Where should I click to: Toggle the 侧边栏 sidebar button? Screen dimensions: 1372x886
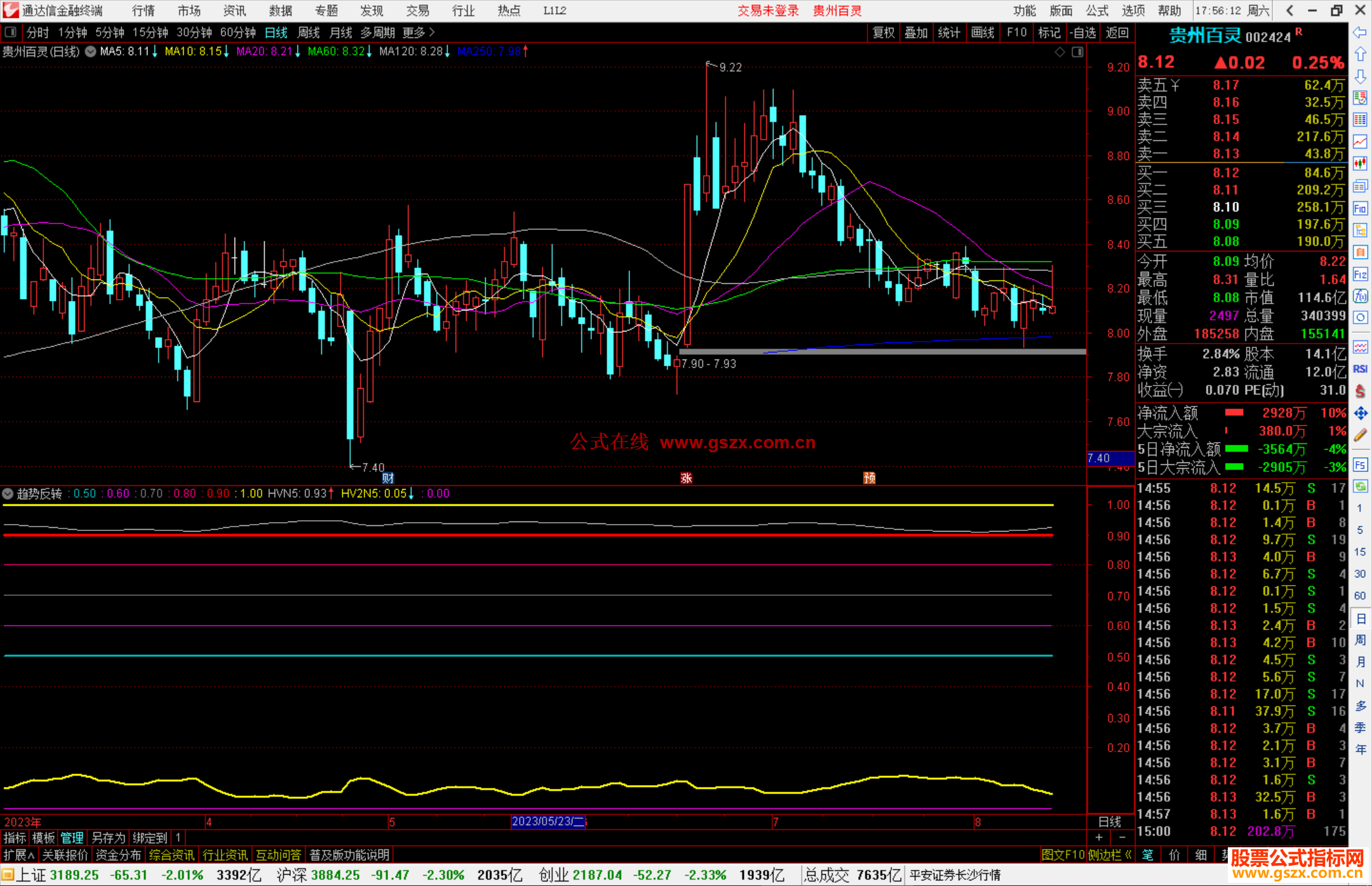pyautogui.click(x=1108, y=855)
